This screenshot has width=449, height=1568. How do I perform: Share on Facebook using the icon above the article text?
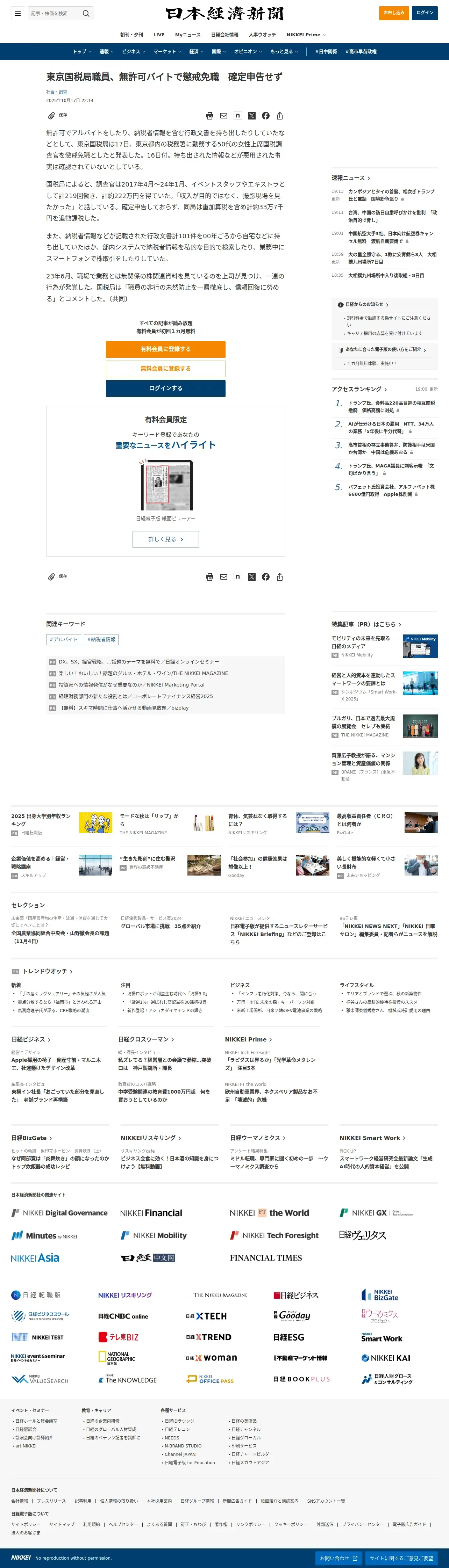(266, 116)
